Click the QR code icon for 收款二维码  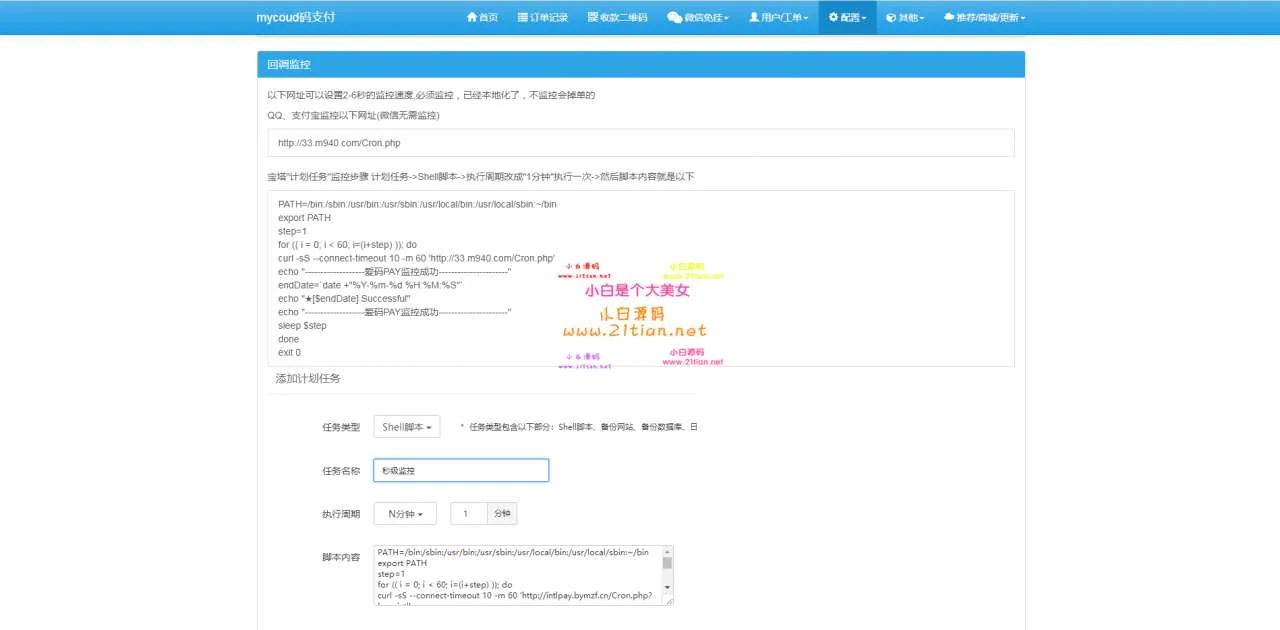tap(592, 18)
